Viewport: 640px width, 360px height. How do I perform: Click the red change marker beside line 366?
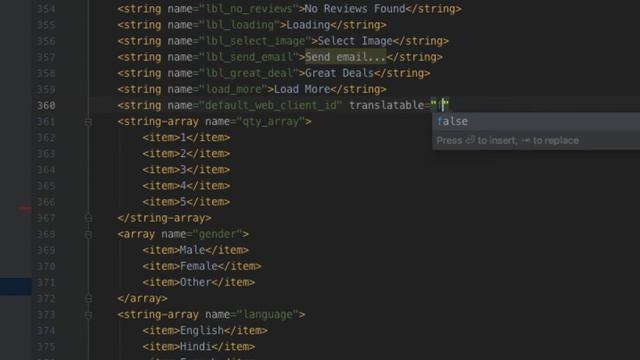point(24,209)
